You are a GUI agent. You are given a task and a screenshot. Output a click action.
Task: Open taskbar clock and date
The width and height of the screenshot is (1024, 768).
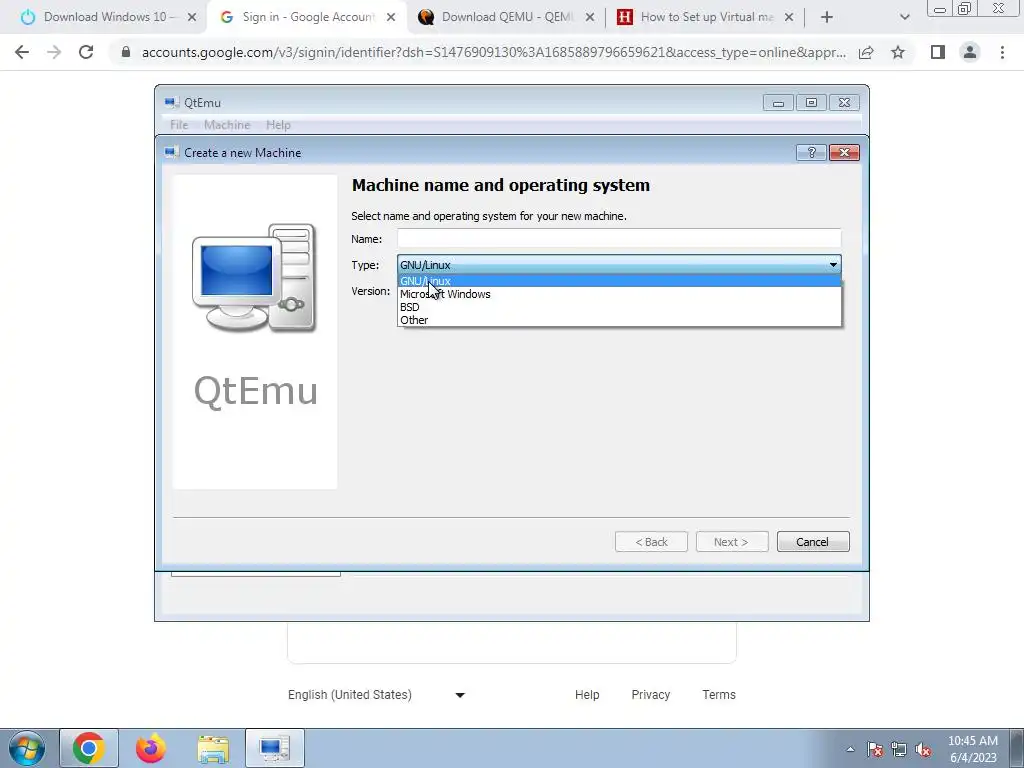coord(973,749)
